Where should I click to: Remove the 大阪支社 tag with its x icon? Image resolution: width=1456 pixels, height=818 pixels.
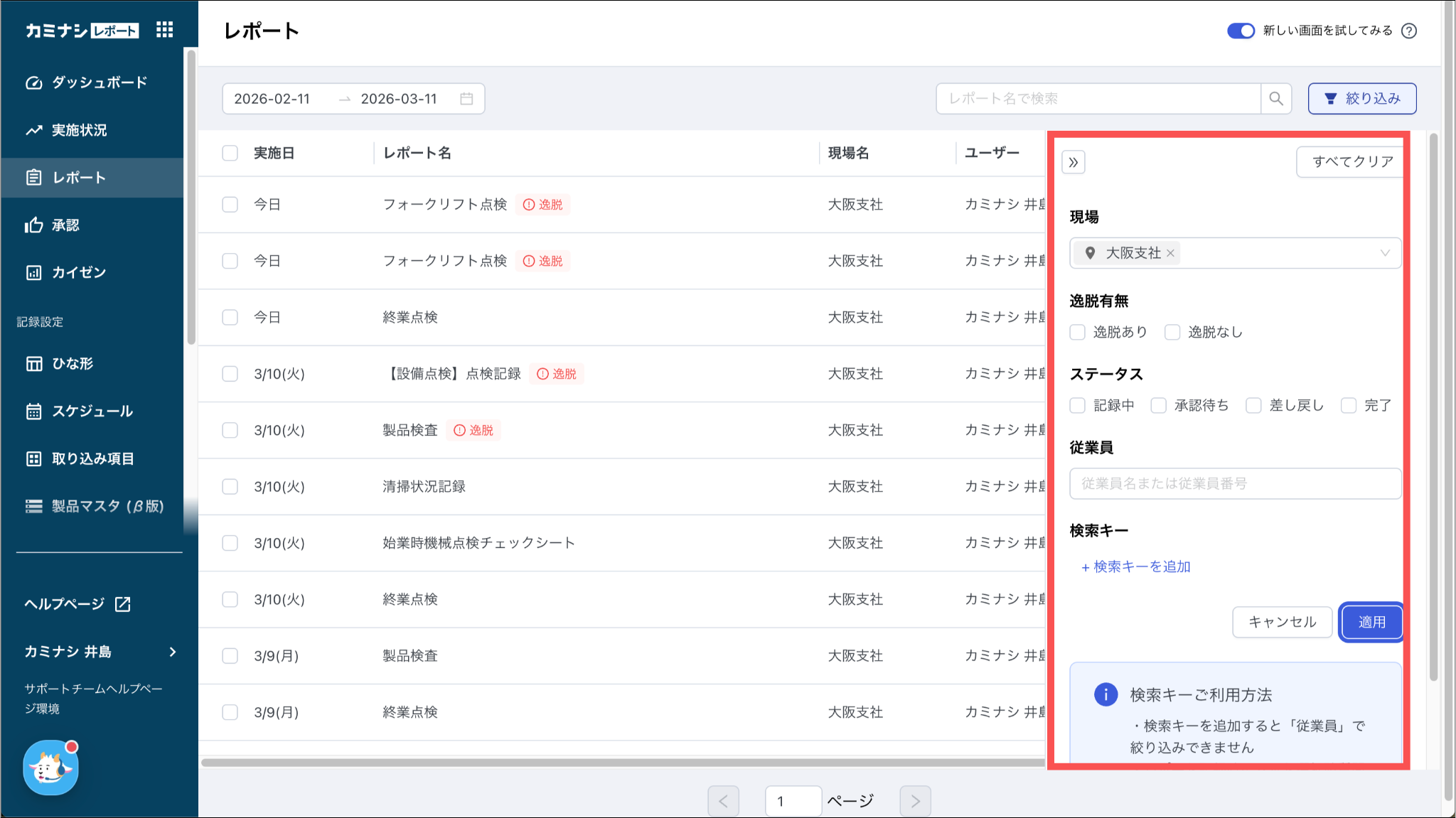(1170, 253)
